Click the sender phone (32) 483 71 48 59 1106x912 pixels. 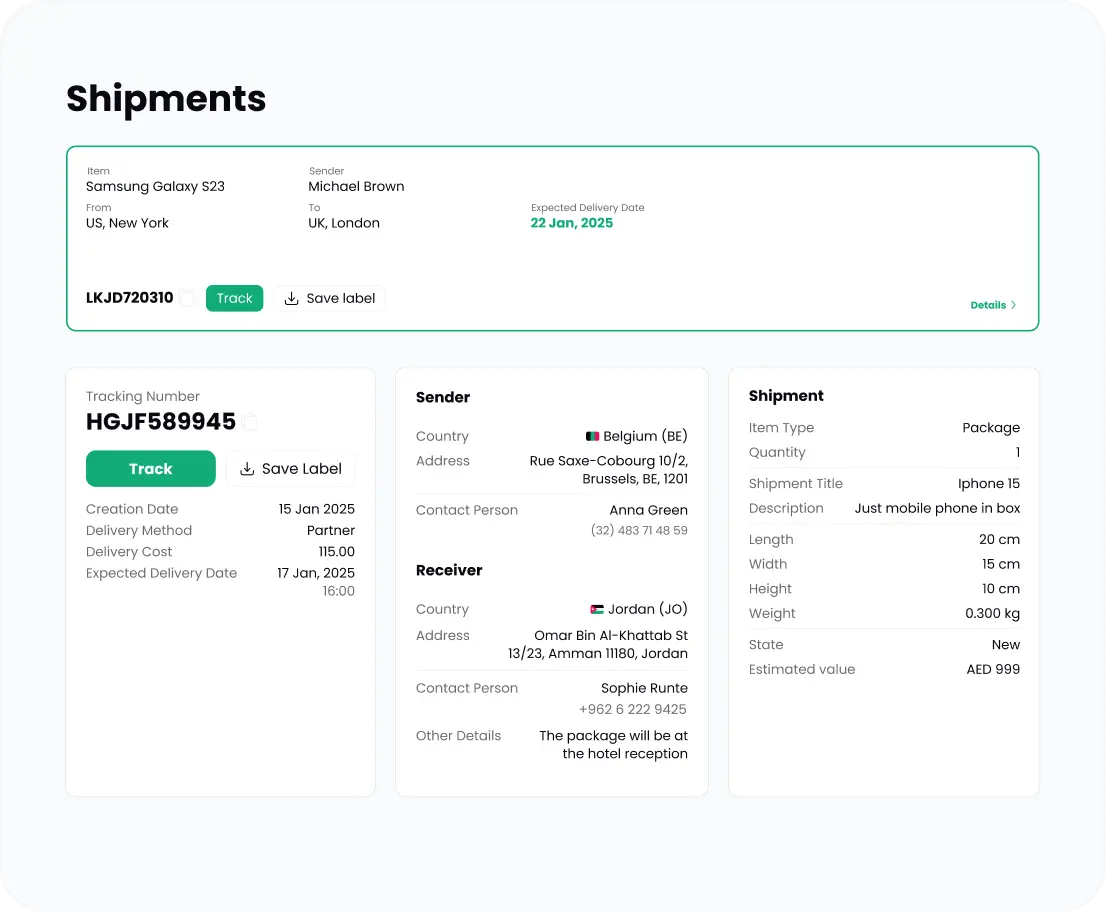pyautogui.click(x=639, y=530)
